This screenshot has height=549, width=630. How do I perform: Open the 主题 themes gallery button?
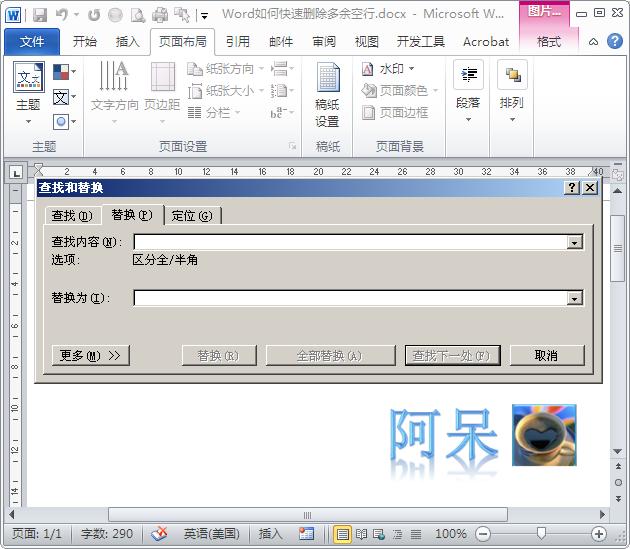pyautogui.click(x=28, y=93)
